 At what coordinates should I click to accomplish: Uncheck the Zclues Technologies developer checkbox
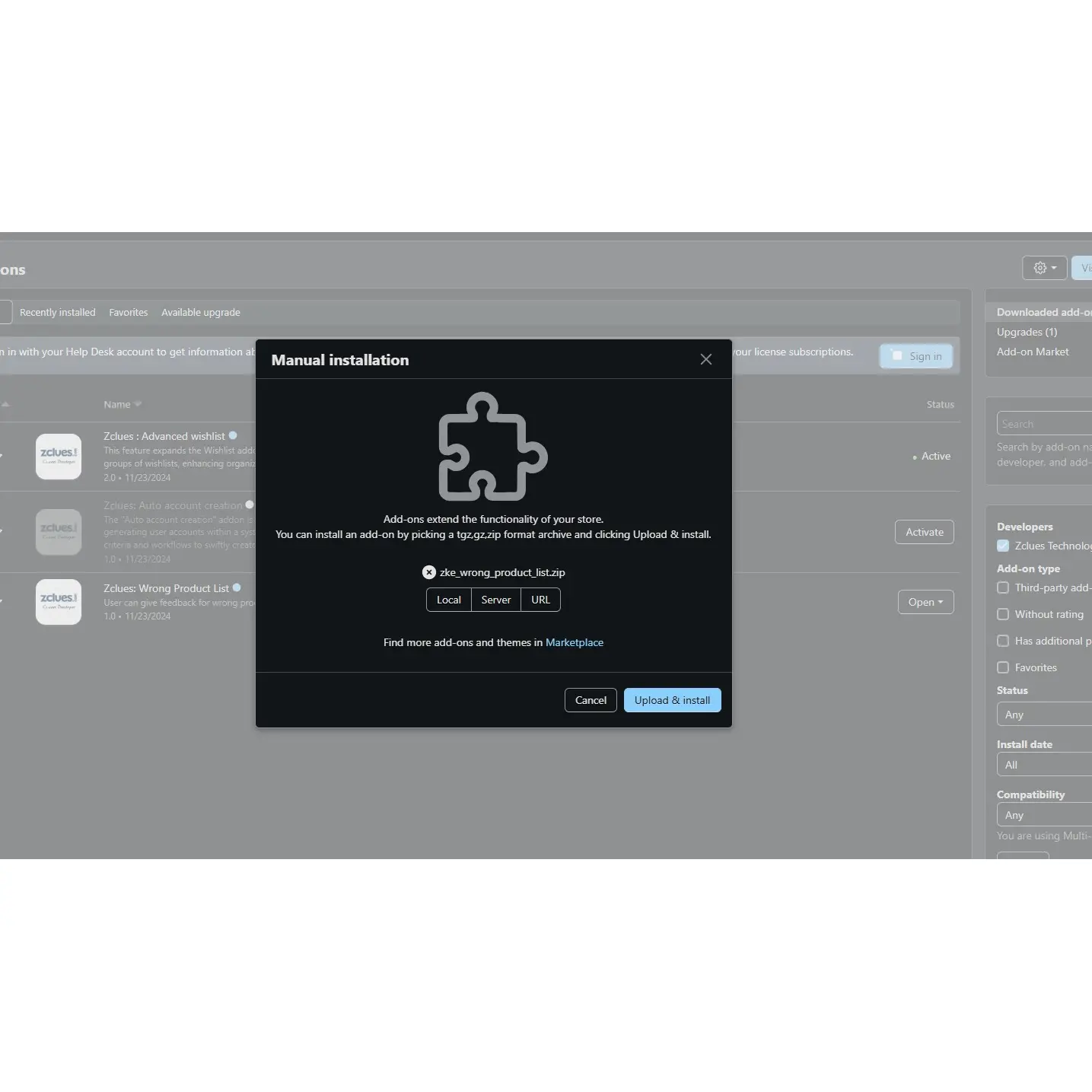(1003, 546)
